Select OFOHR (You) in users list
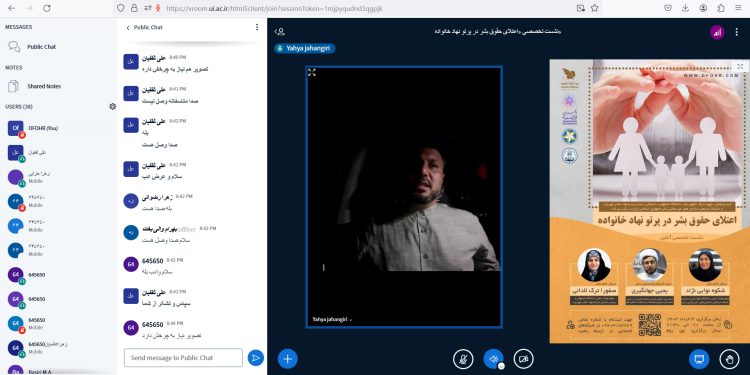This screenshot has width=750, height=375. (58, 128)
